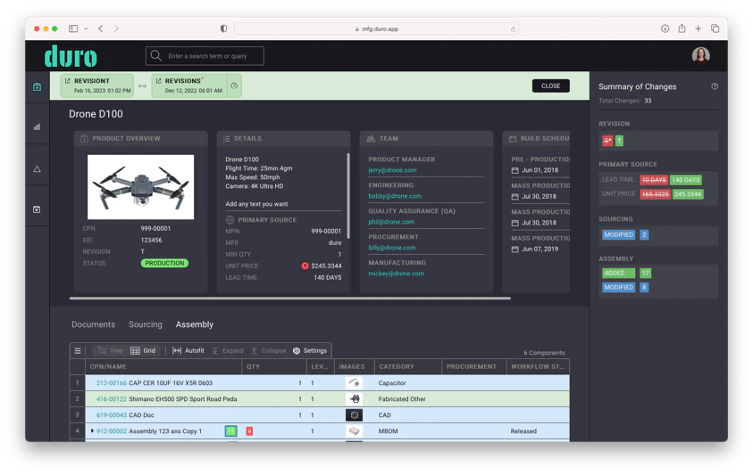753x475 pixels.
Task: Open component link 212-00166
Action: pos(111,383)
